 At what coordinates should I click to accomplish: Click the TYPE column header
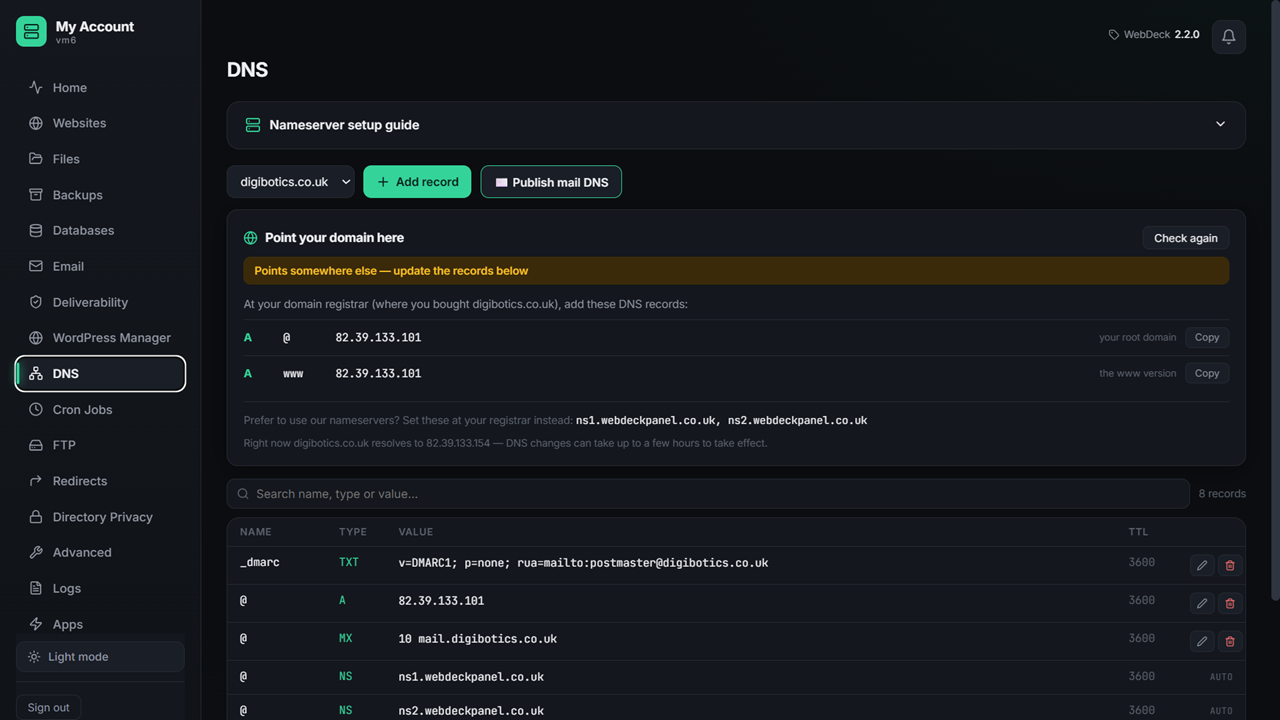353,532
